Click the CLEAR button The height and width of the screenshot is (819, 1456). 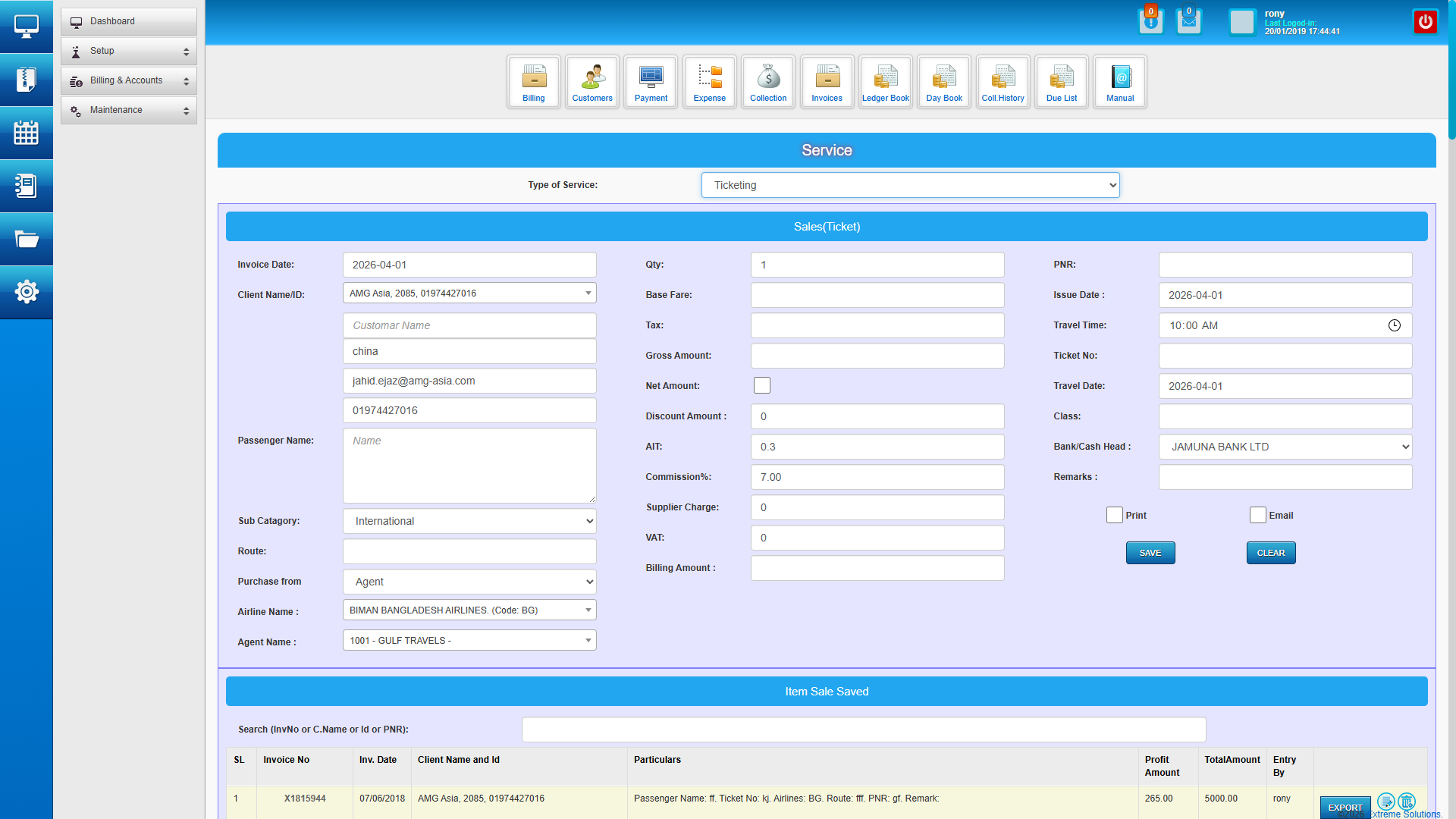[x=1270, y=553]
